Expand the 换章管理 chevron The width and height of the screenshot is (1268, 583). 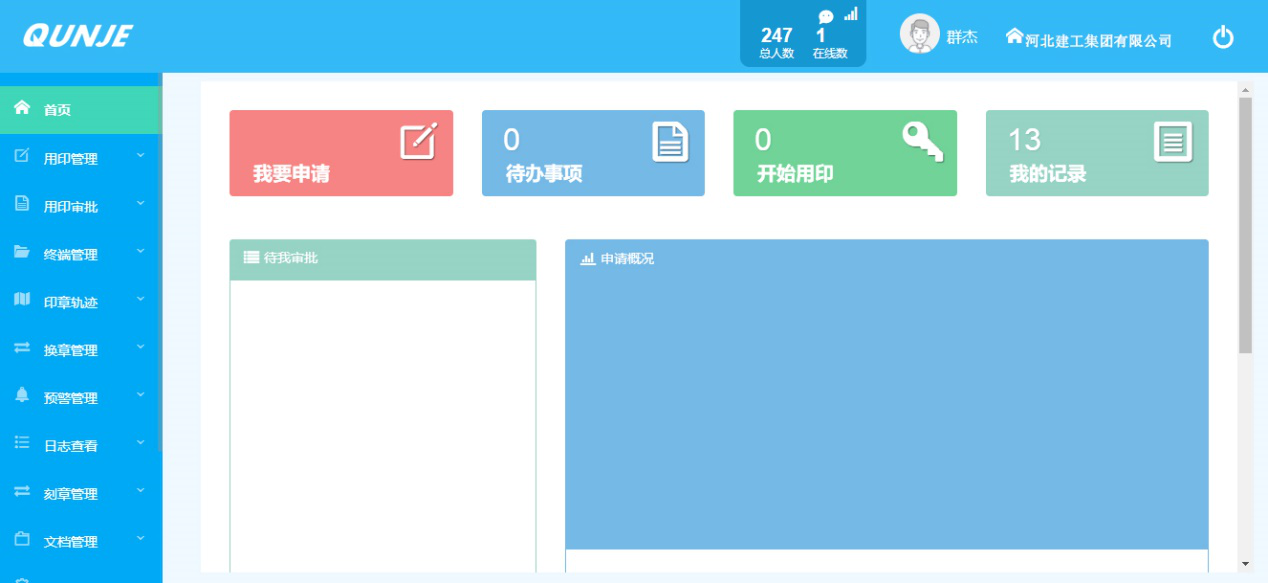140,347
